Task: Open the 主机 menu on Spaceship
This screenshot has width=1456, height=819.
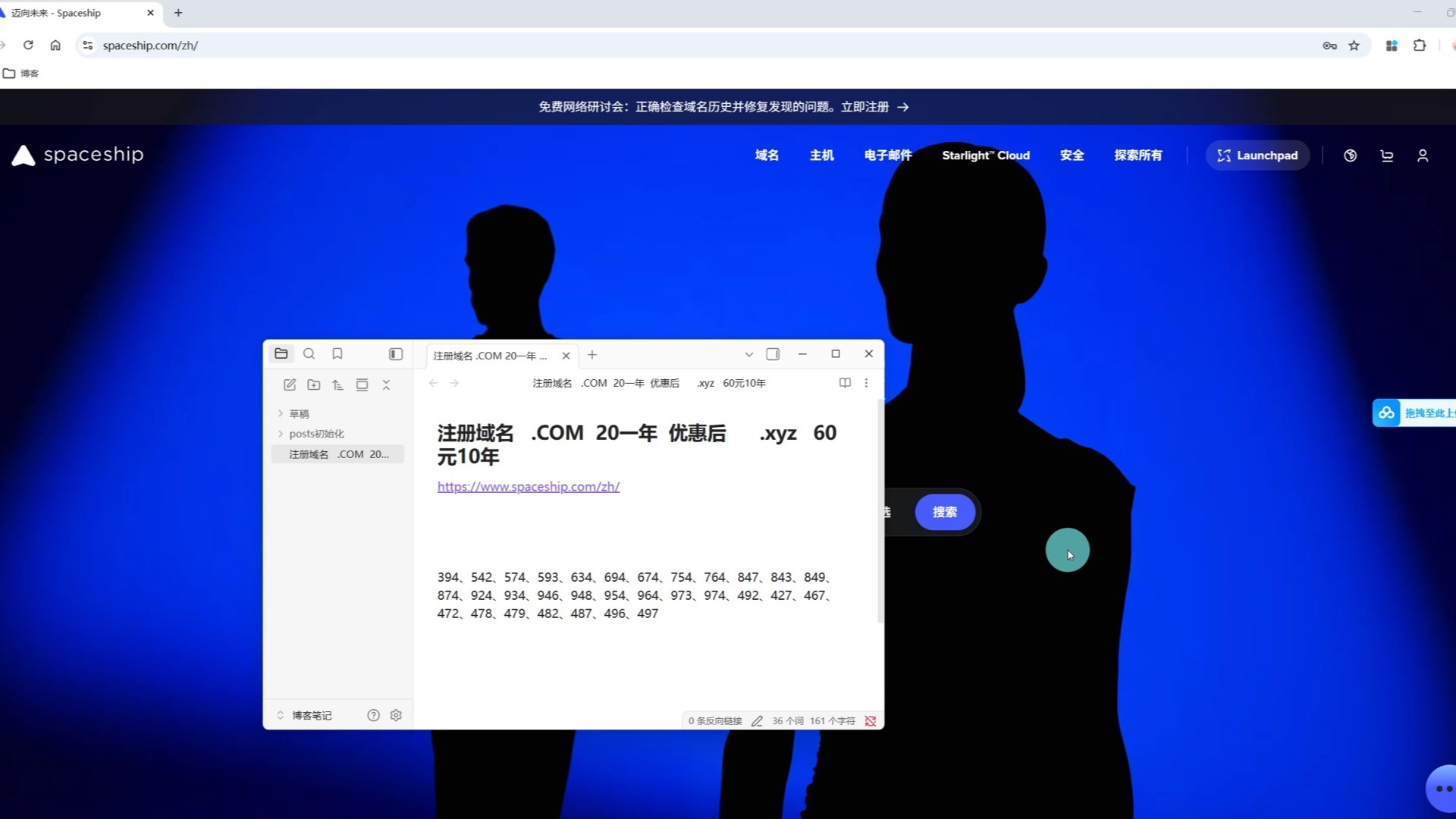Action: (821, 155)
